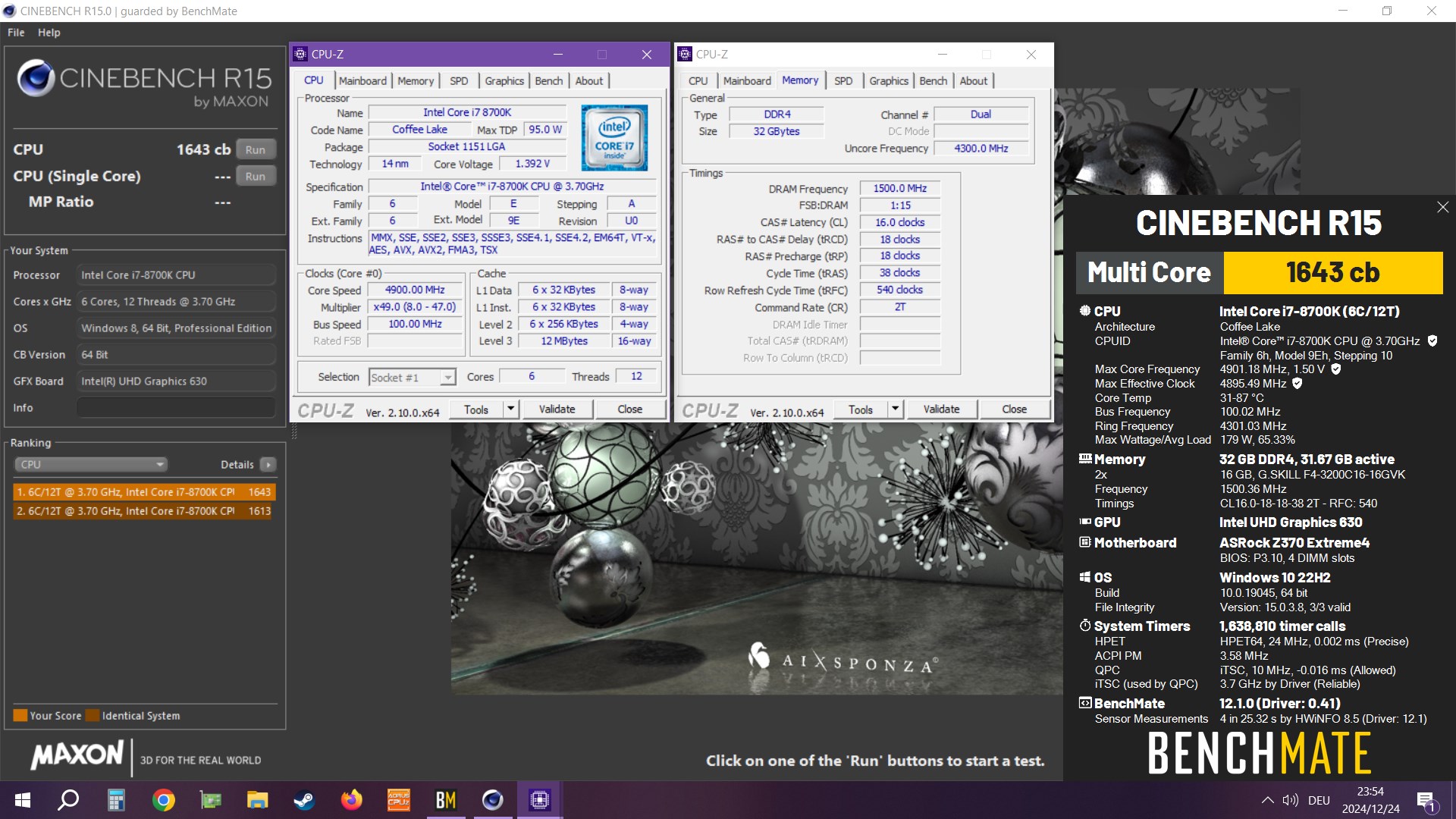Open Mainboard tab in right CPU-Z
Image resolution: width=1456 pixels, height=819 pixels.
point(747,80)
